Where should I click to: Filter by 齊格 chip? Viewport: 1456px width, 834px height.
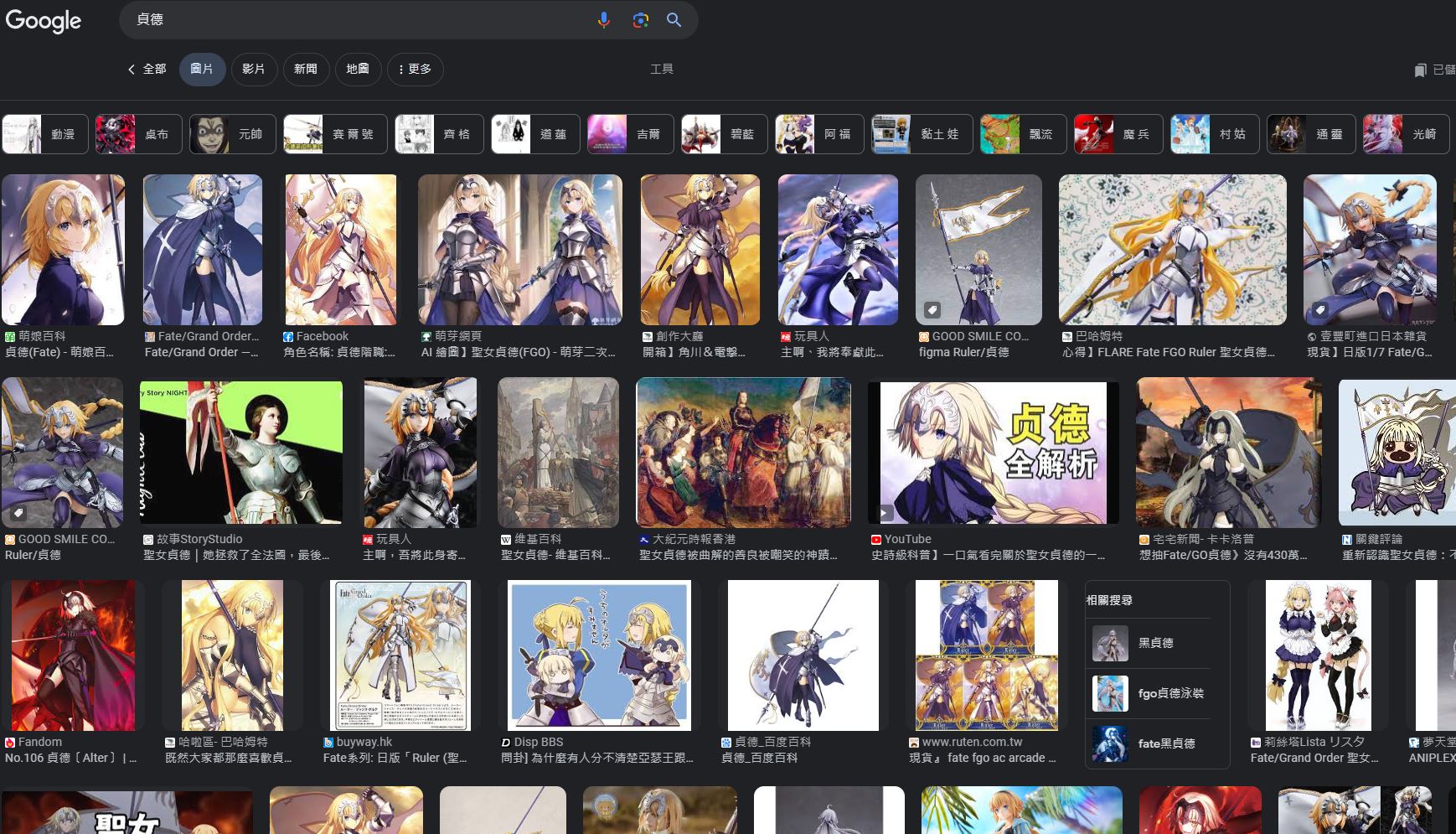pyautogui.click(x=439, y=134)
